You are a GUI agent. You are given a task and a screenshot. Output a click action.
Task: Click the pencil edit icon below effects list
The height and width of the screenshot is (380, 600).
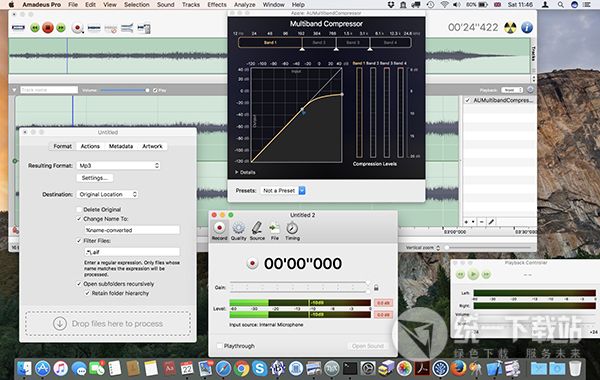point(491,222)
